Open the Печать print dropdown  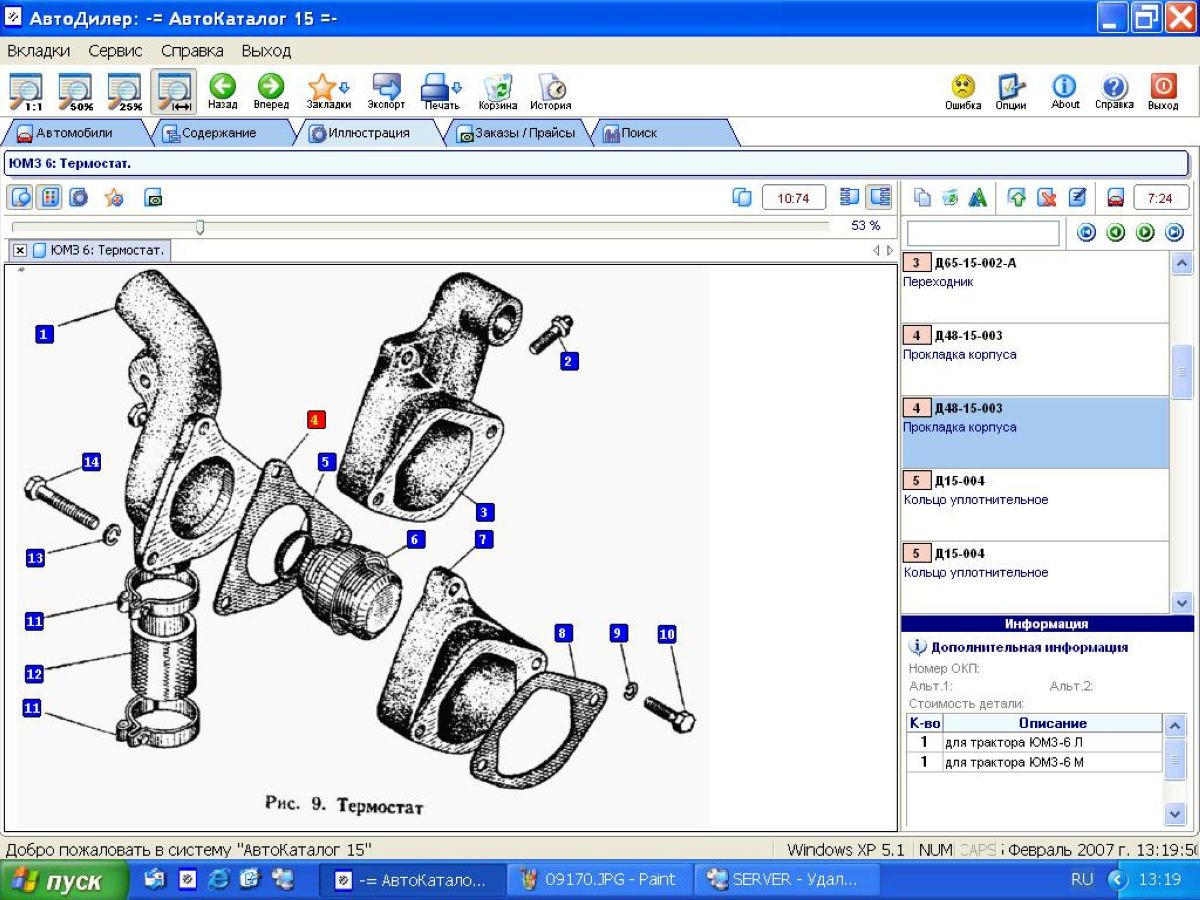[x=440, y=91]
